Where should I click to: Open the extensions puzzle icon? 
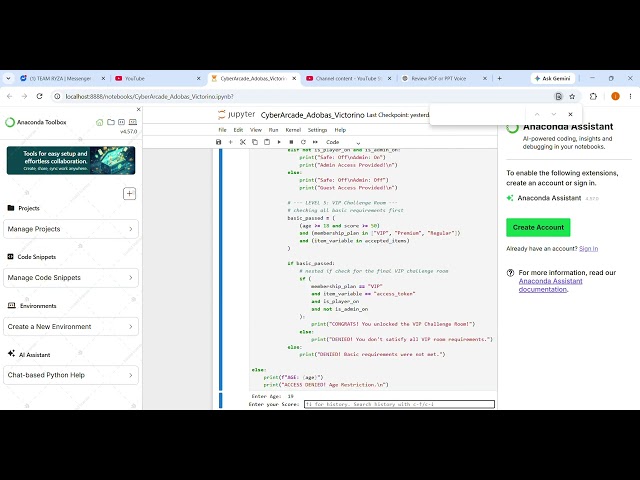point(593,96)
